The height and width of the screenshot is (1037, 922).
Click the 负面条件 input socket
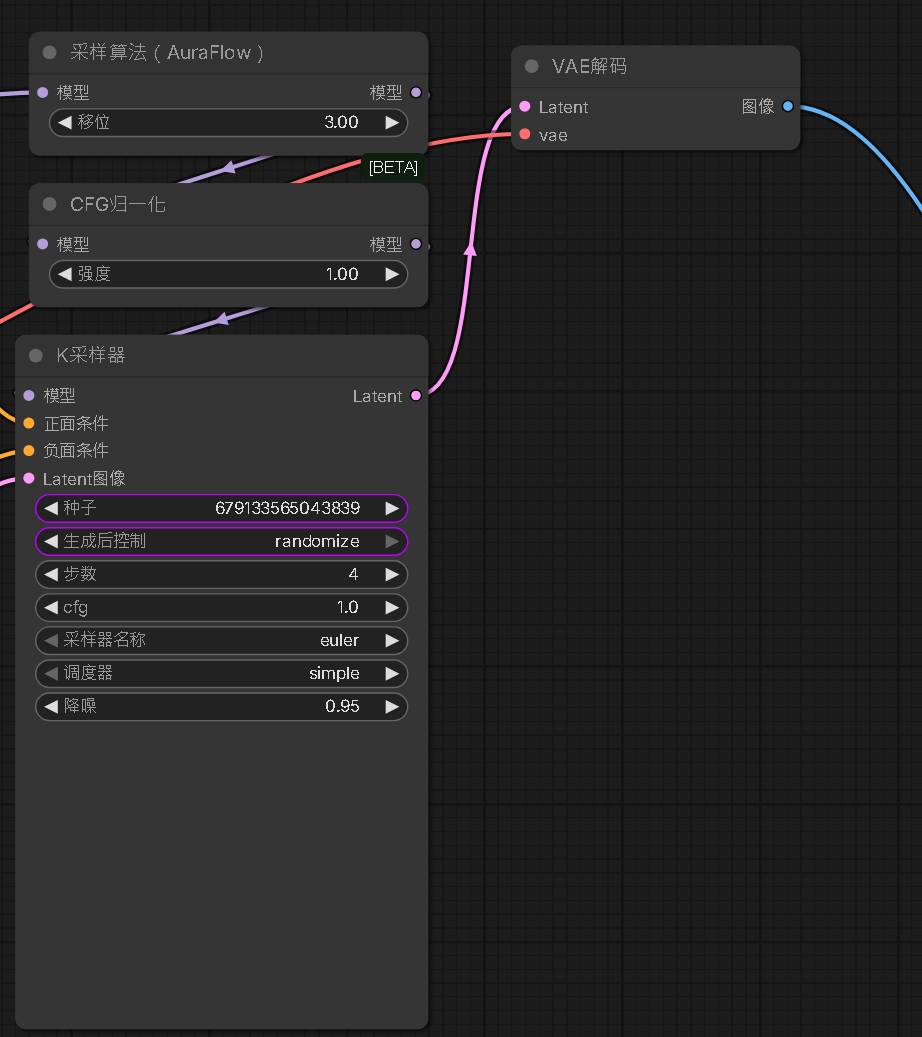[x=29, y=450]
